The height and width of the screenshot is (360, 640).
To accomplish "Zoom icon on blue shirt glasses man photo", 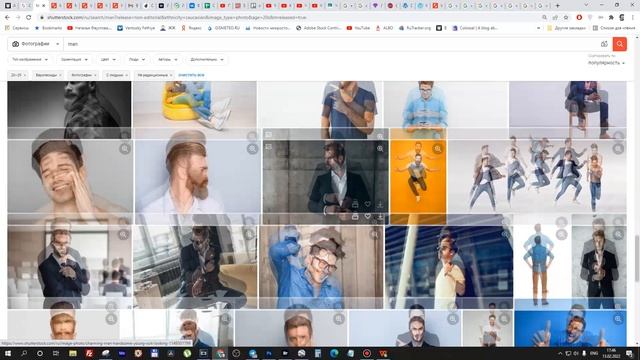I will pyautogui.click(x=374, y=235).
